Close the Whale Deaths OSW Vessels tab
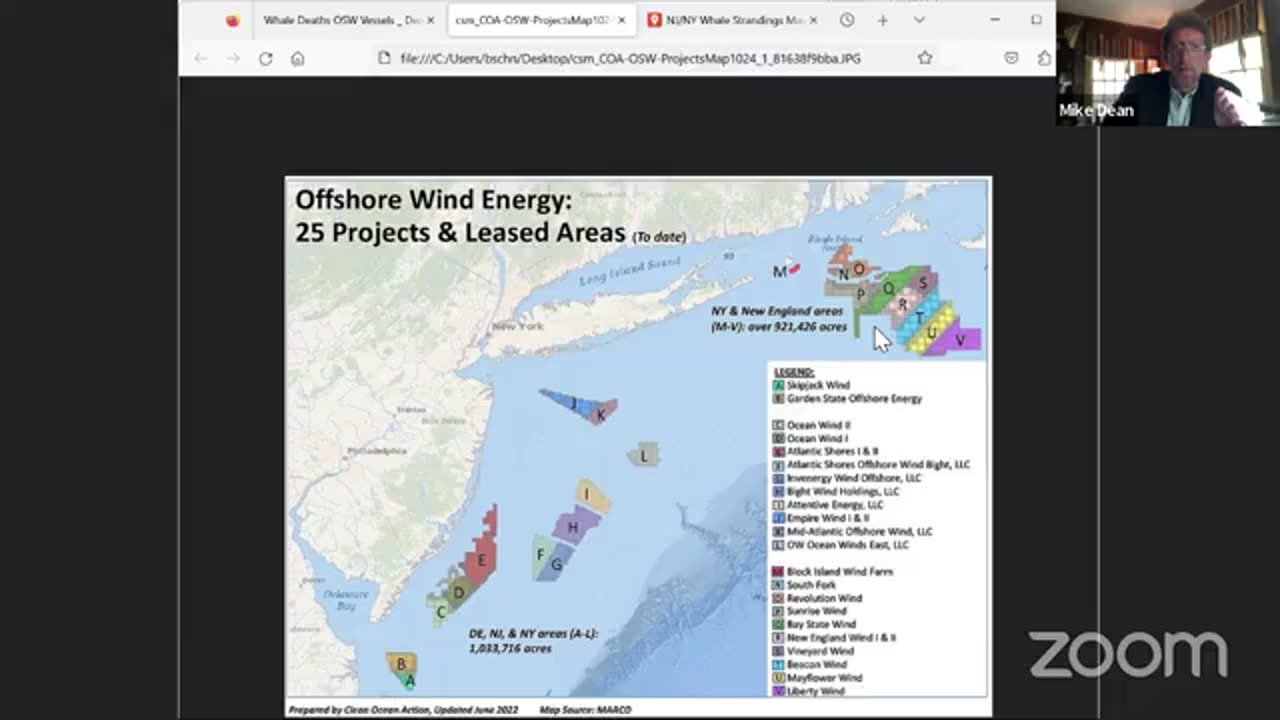This screenshot has width=1280, height=720. (431, 20)
